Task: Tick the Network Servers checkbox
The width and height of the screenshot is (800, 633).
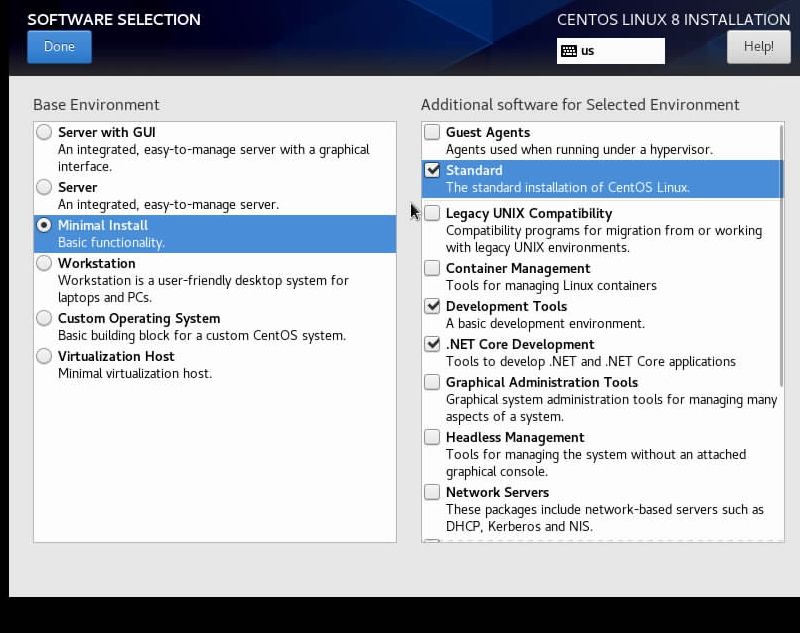Action: coord(432,492)
